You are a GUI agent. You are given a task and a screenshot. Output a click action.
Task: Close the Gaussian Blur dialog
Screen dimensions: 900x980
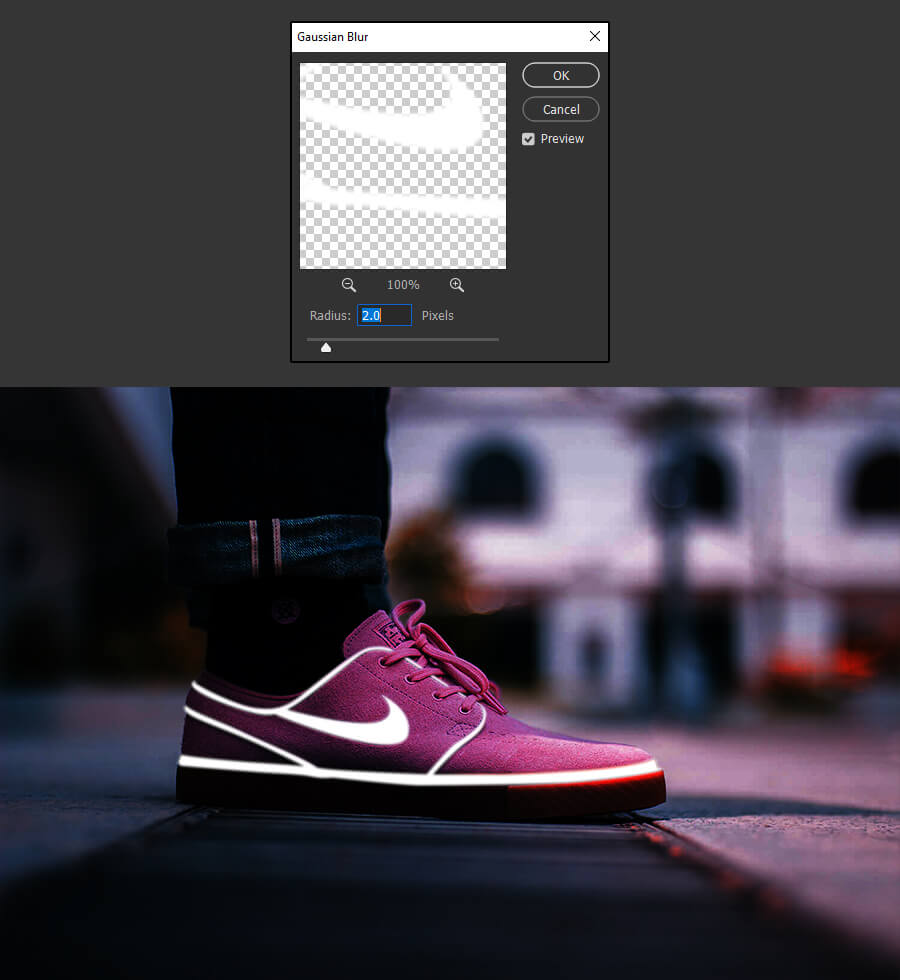(595, 36)
